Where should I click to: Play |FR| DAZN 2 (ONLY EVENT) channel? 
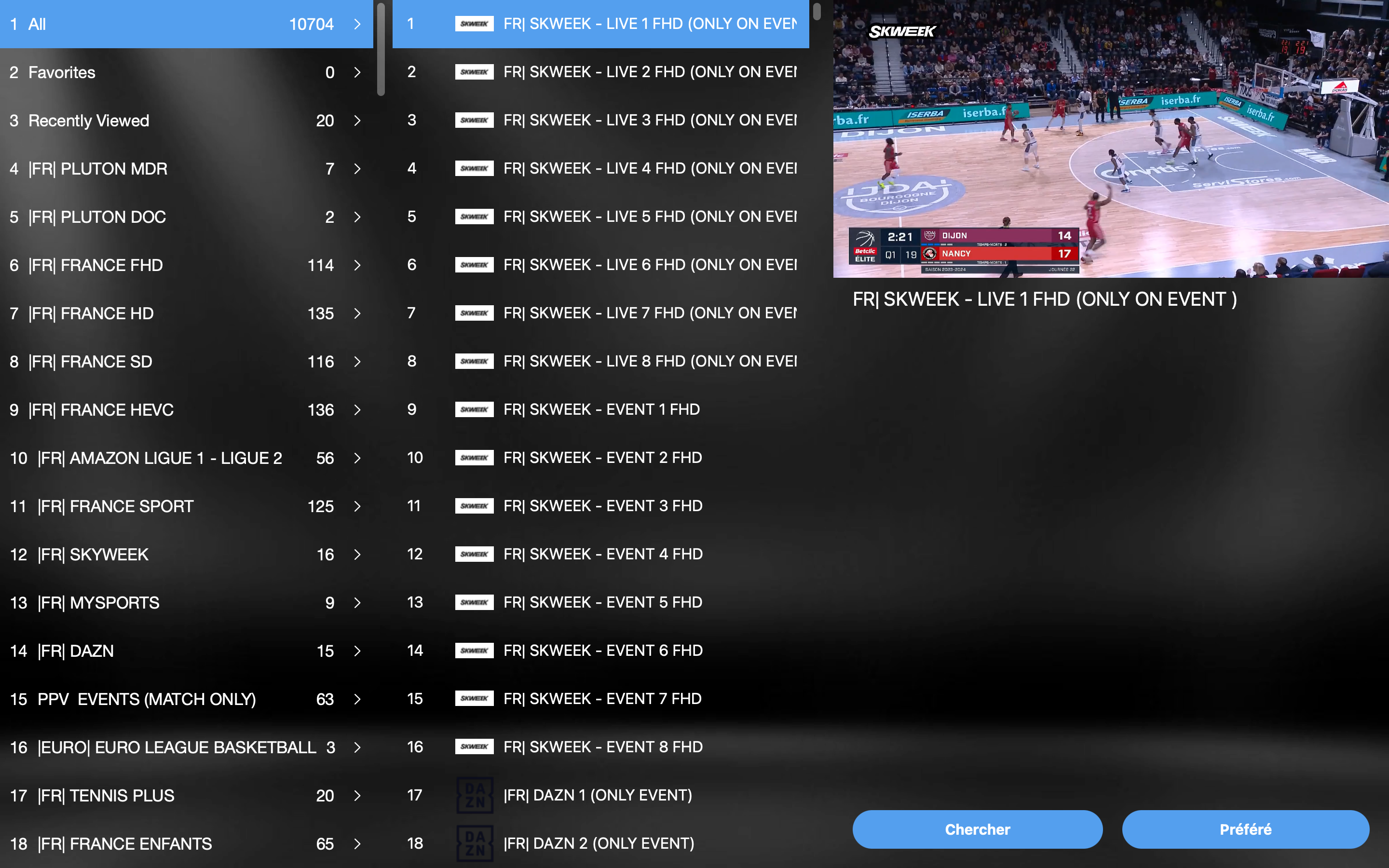[601, 843]
